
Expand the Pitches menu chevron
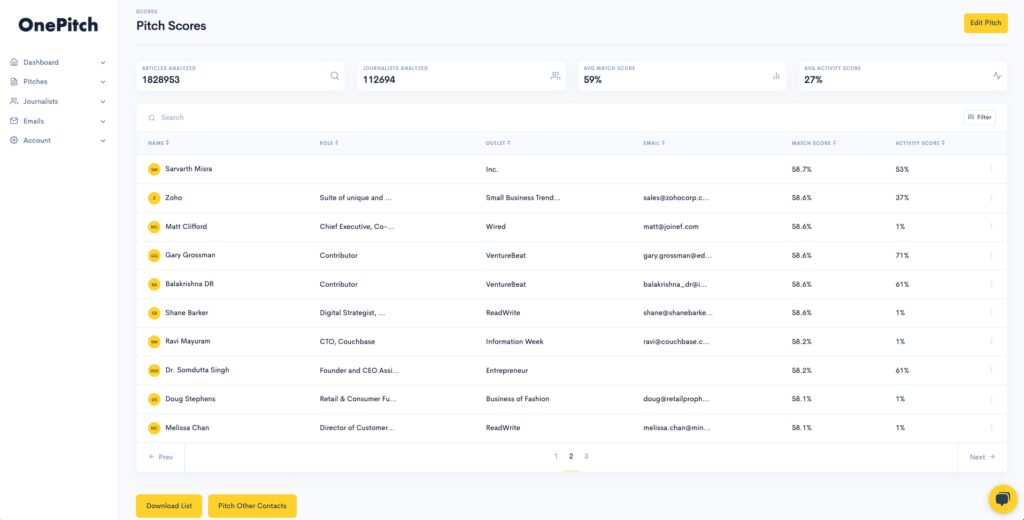[103, 82]
